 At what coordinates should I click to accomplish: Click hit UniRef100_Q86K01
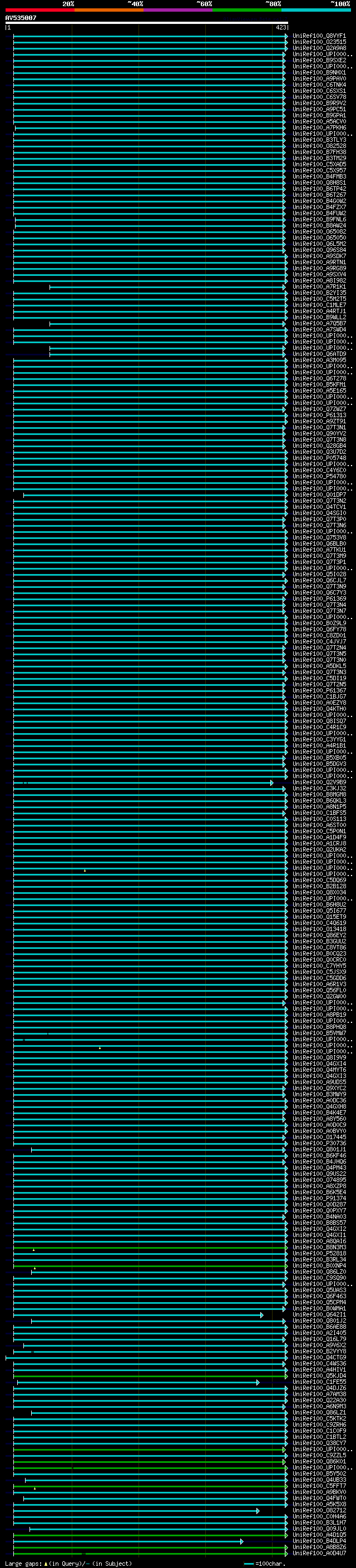point(319,1461)
